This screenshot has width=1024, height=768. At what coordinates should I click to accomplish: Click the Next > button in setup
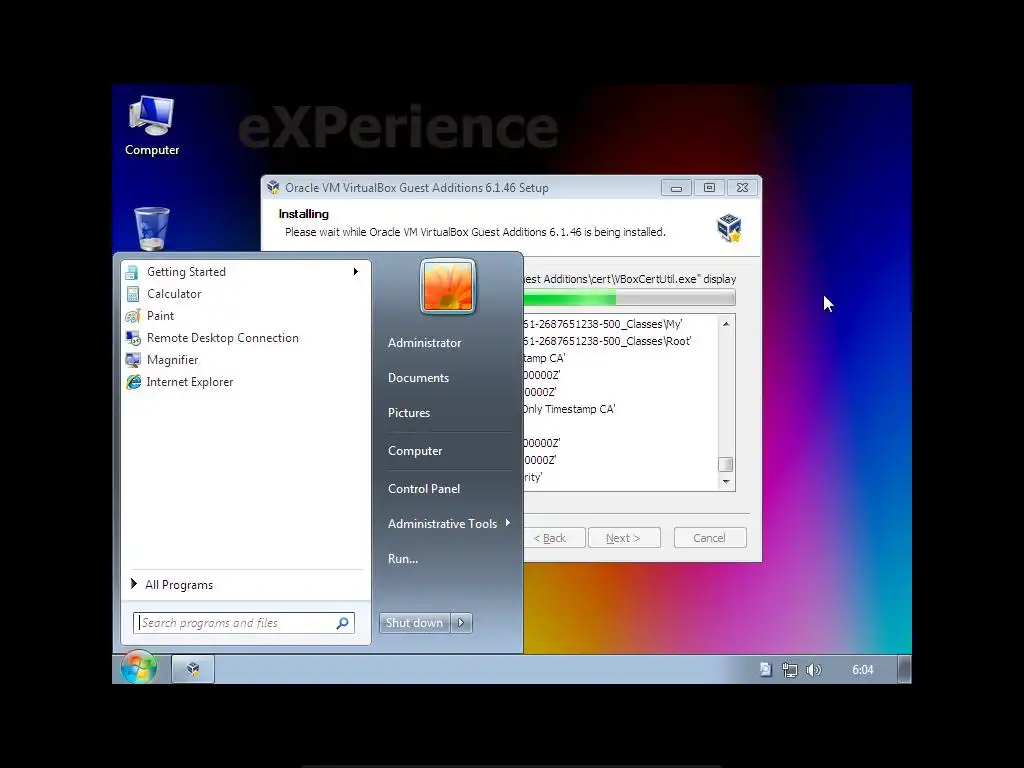(x=624, y=538)
